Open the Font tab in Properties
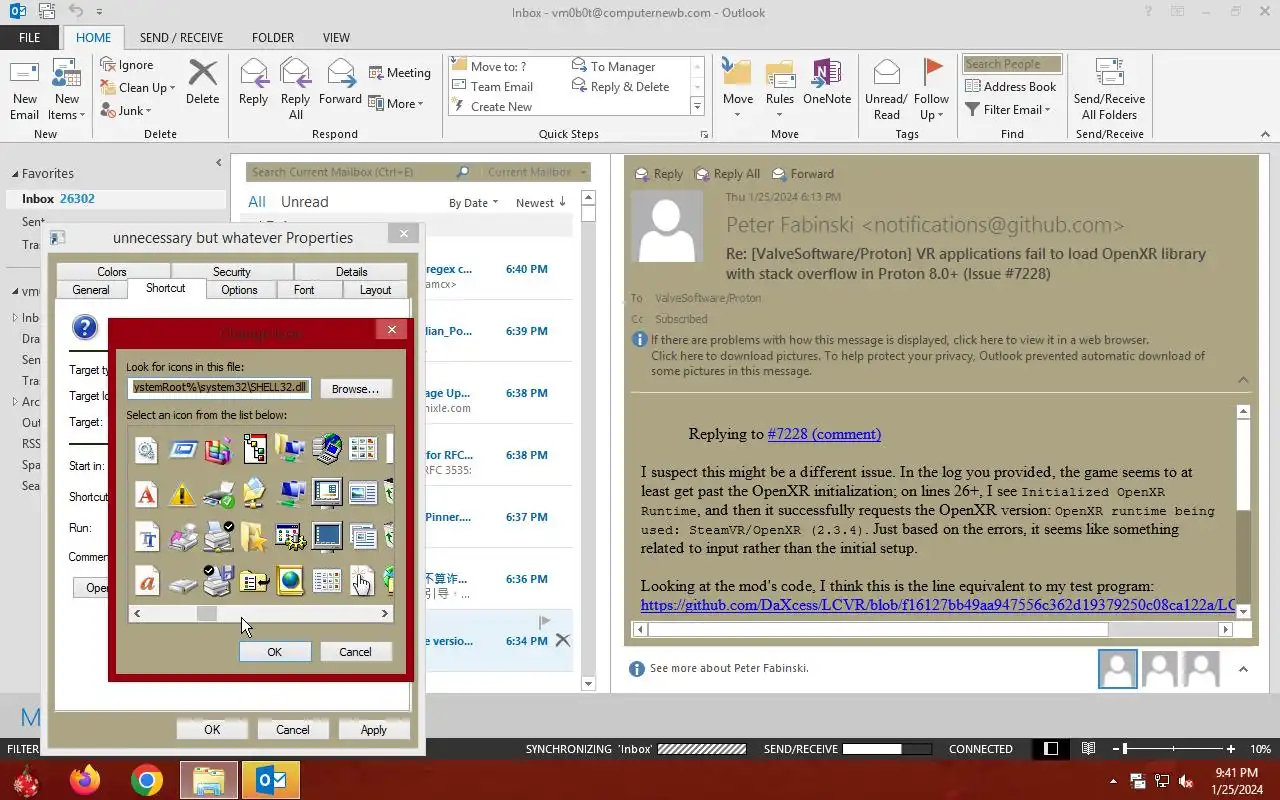This screenshot has width=1280, height=800. 304,289
